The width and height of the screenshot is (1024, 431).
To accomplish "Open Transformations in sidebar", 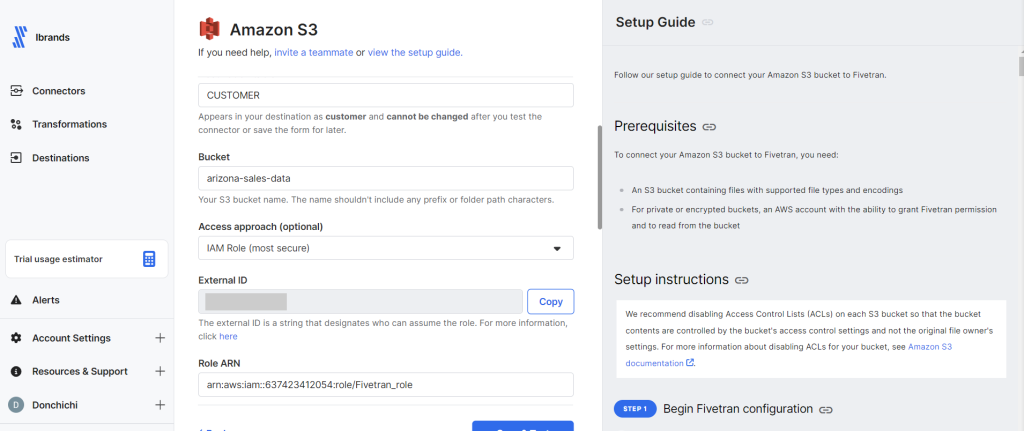I will (69, 124).
